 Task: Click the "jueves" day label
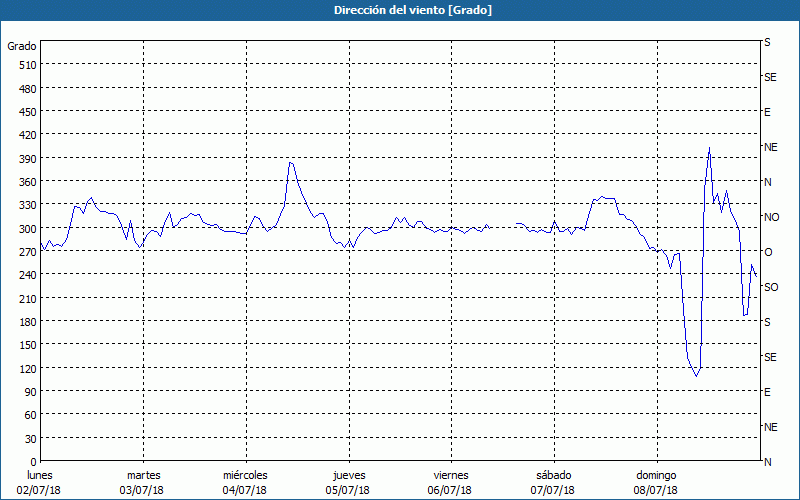[349, 475]
